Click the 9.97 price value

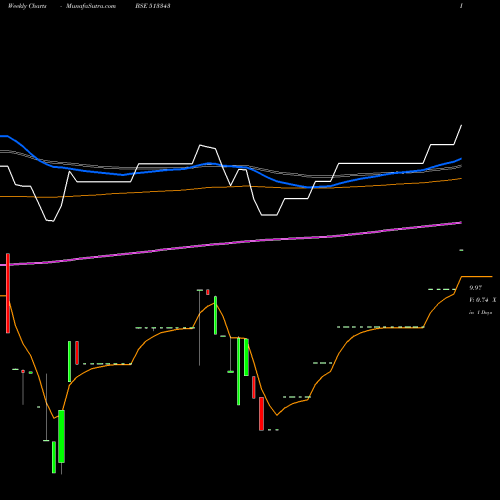[475, 288]
